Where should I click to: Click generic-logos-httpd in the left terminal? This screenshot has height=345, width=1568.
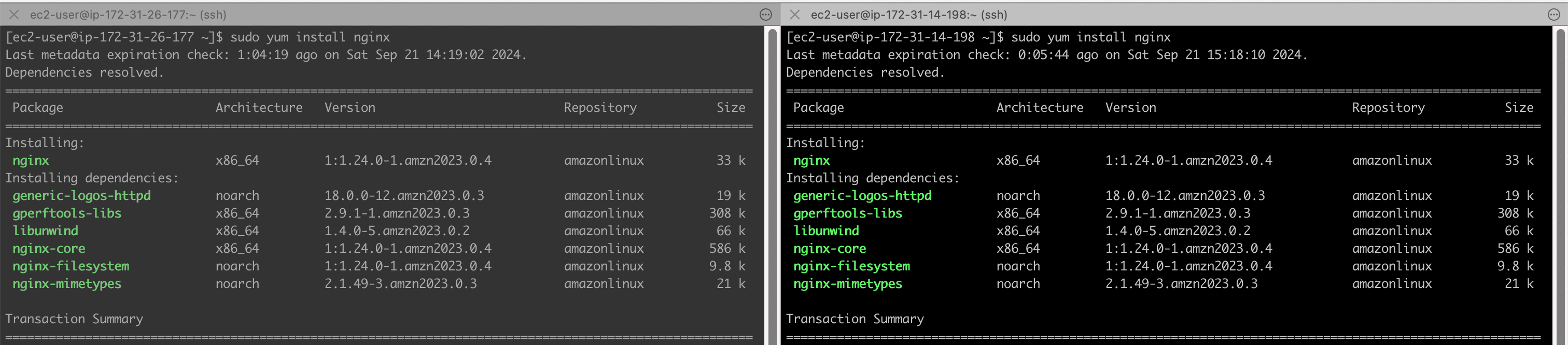81,196
